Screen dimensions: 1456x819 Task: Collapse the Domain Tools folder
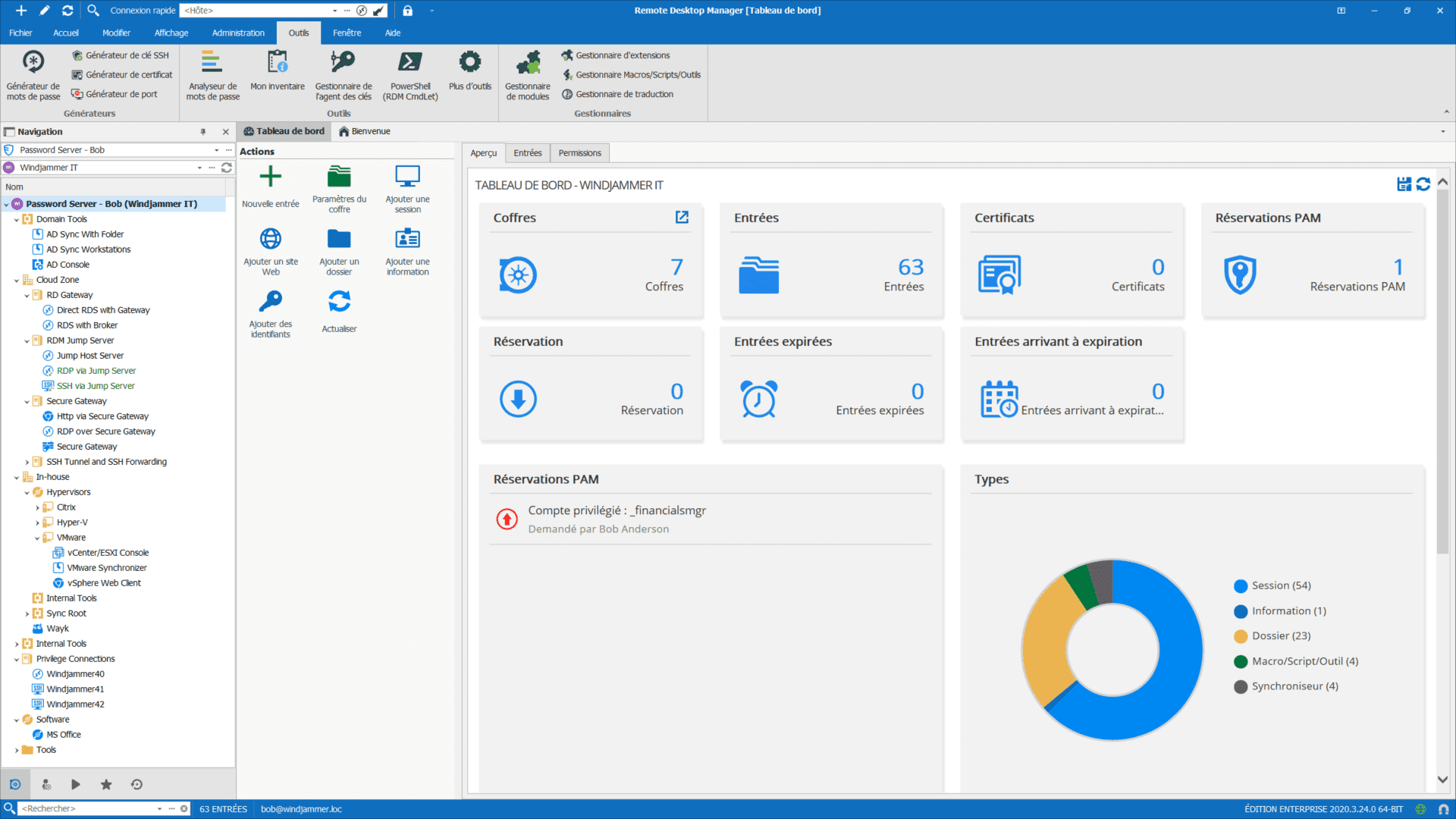[17, 219]
